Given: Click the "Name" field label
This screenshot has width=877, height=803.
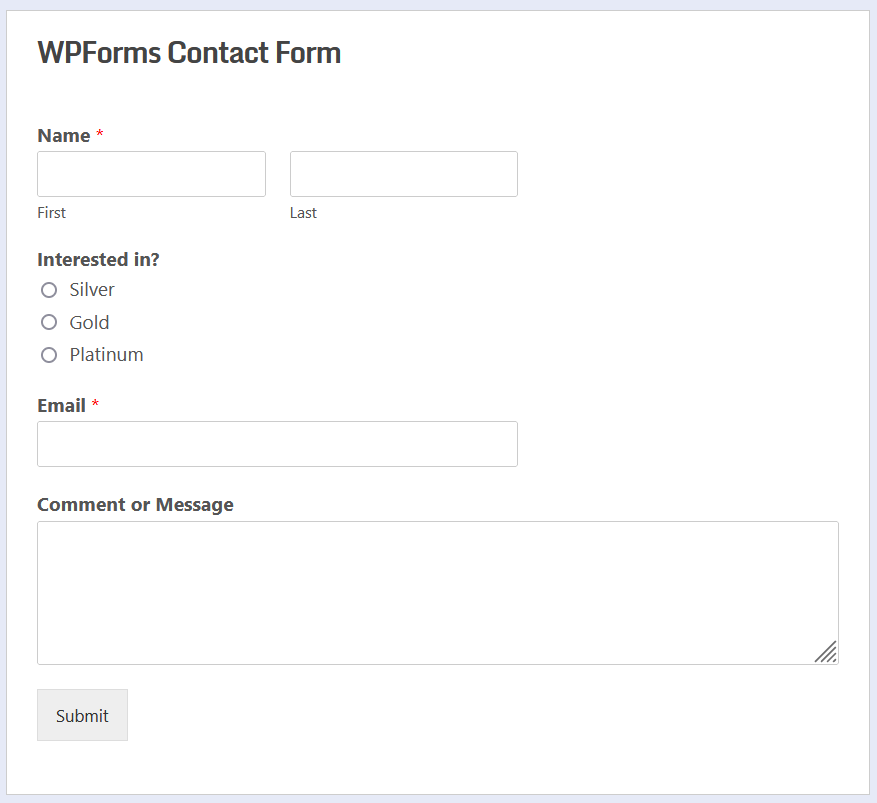Looking at the screenshot, I should [64, 136].
